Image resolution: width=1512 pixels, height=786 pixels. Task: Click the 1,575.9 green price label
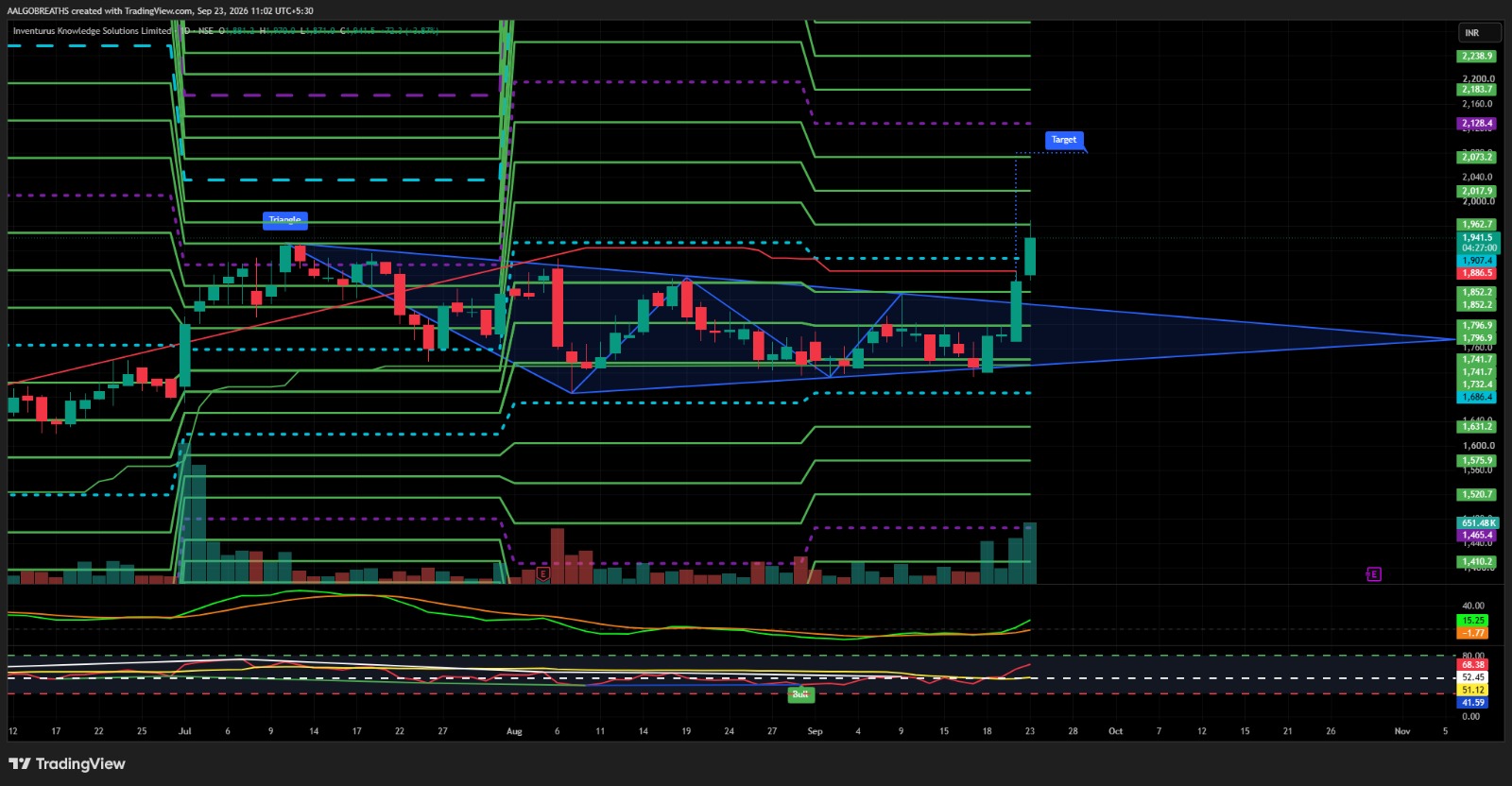(x=1478, y=461)
